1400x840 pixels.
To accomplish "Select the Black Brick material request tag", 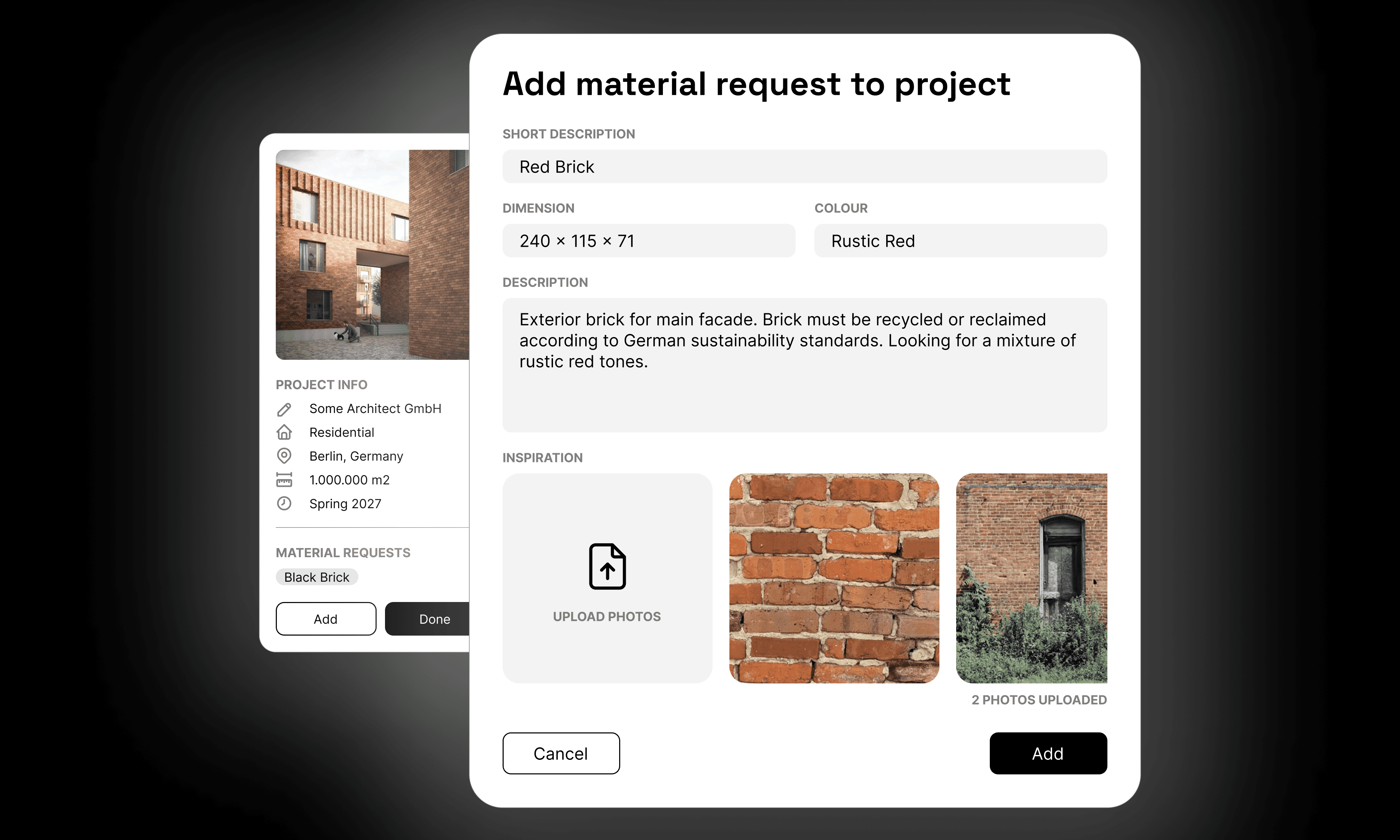I will click(x=316, y=577).
